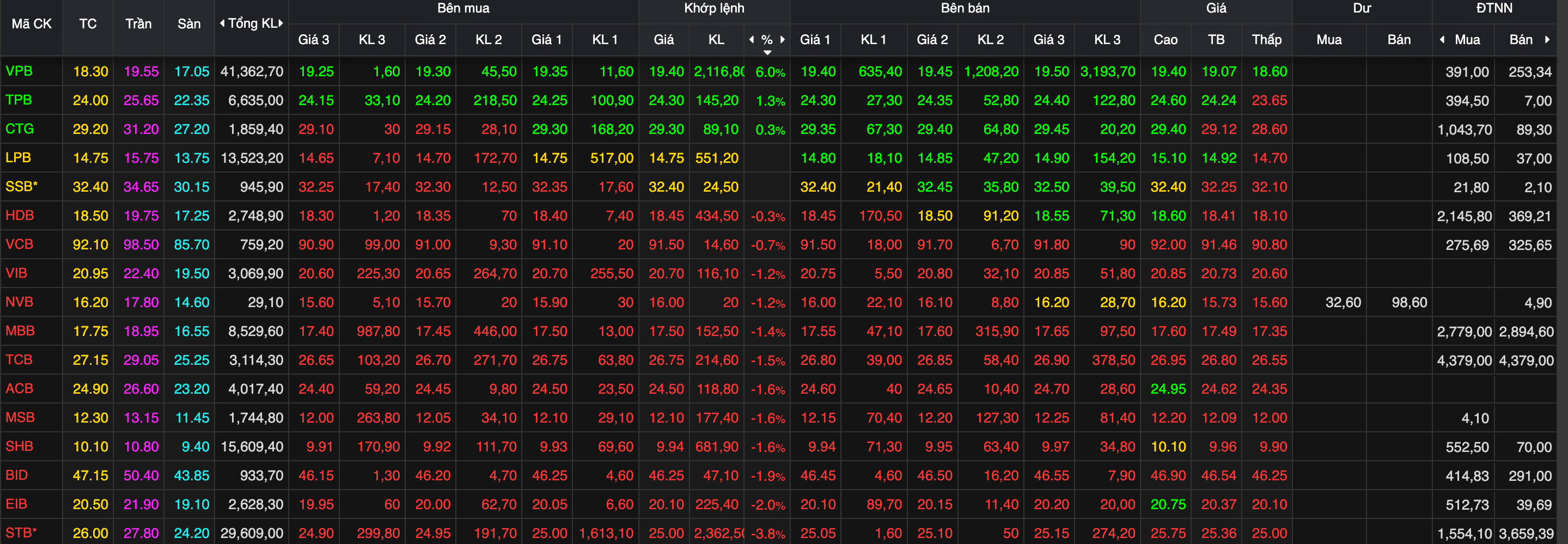Open the TPB stock ticker
1568x544 pixels.
pos(19,100)
